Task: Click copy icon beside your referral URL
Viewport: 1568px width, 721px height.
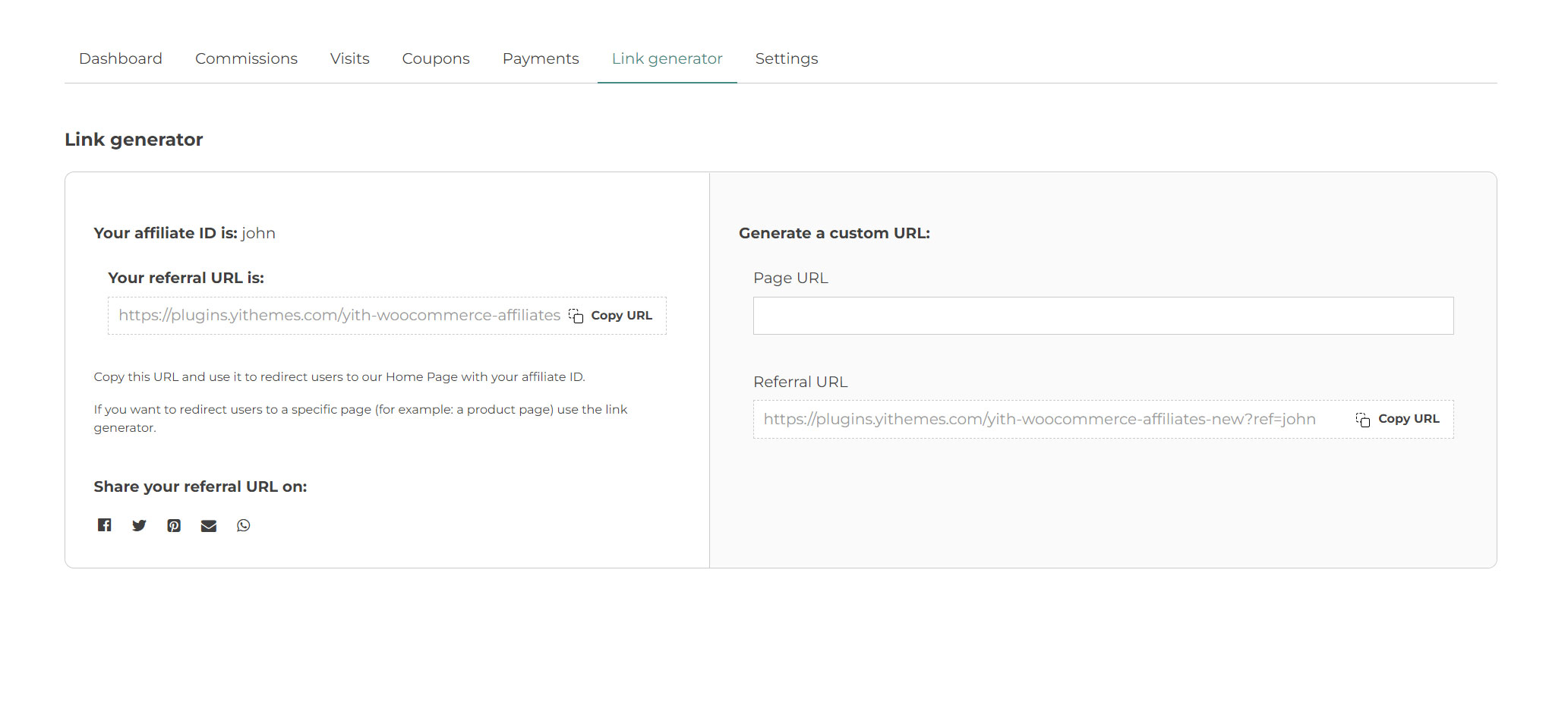Action: (x=576, y=316)
